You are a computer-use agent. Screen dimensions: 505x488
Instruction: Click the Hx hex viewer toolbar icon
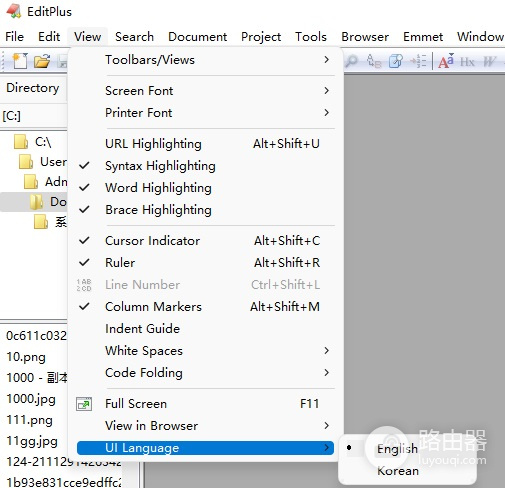[467, 62]
